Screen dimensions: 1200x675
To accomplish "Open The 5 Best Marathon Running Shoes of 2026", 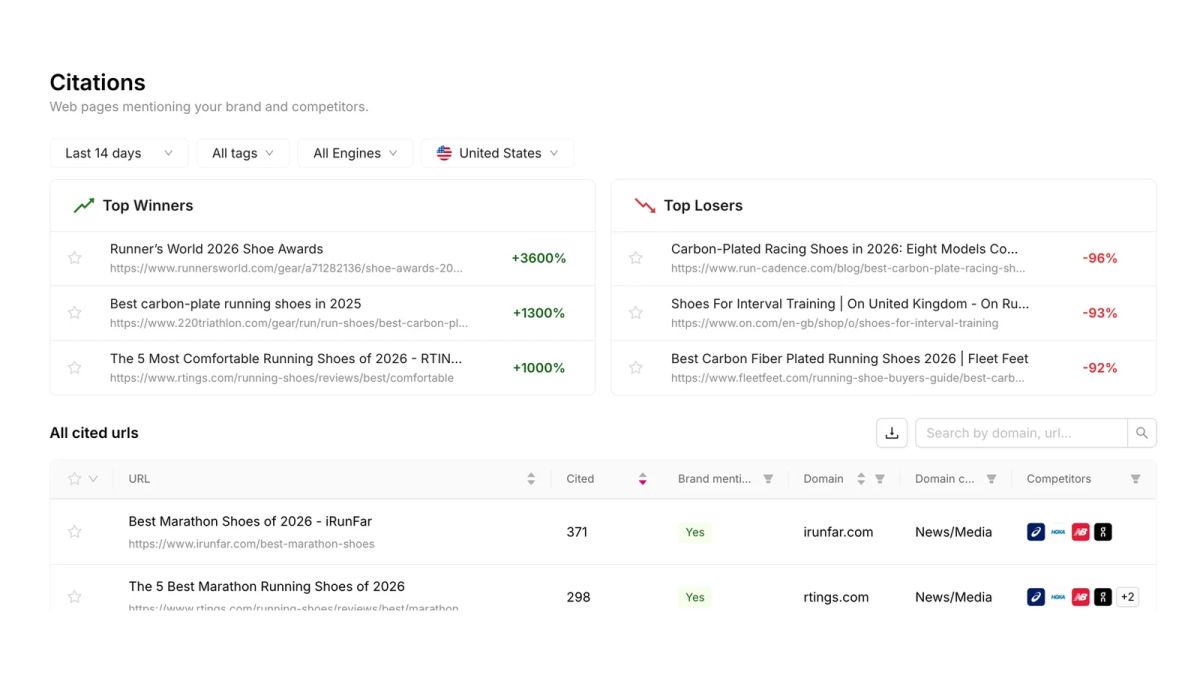I will [267, 587].
